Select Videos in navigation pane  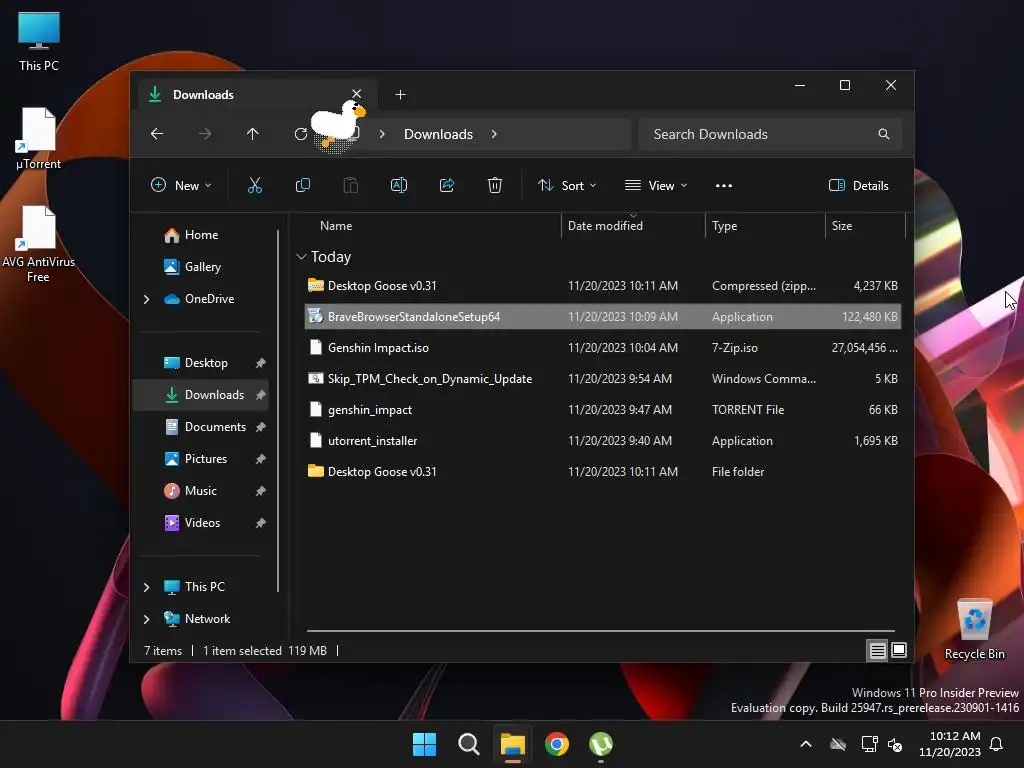[202, 523]
